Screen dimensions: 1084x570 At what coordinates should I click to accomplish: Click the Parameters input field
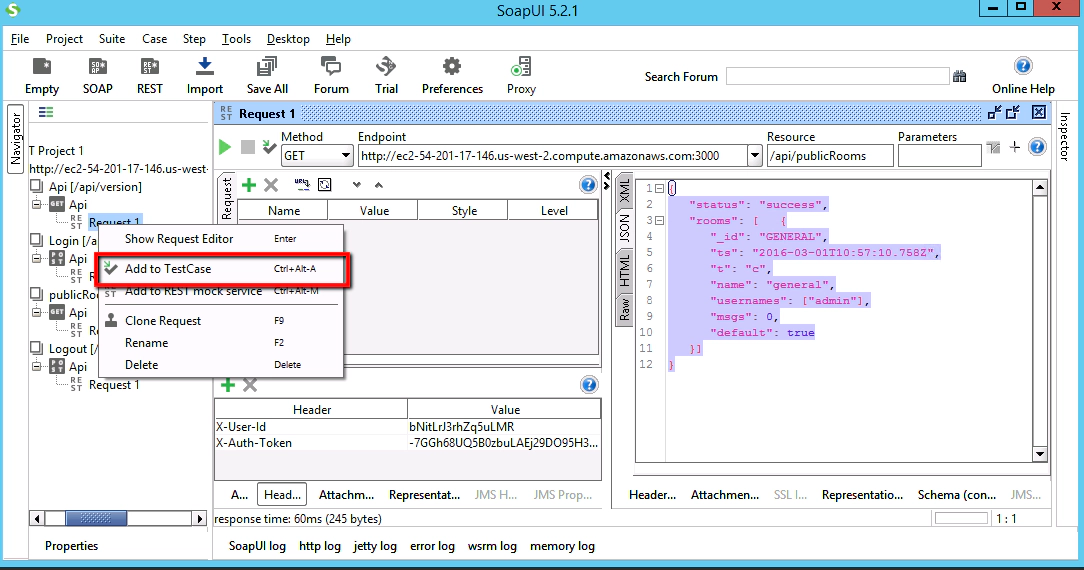939,155
